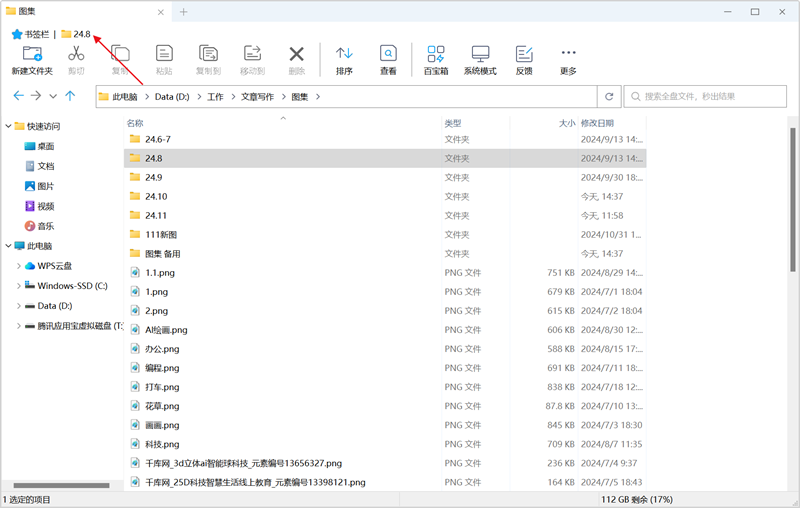Select the file AI绘画.png
The width and height of the screenshot is (800, 508).
pyautogui.click(x=385, y=329)
